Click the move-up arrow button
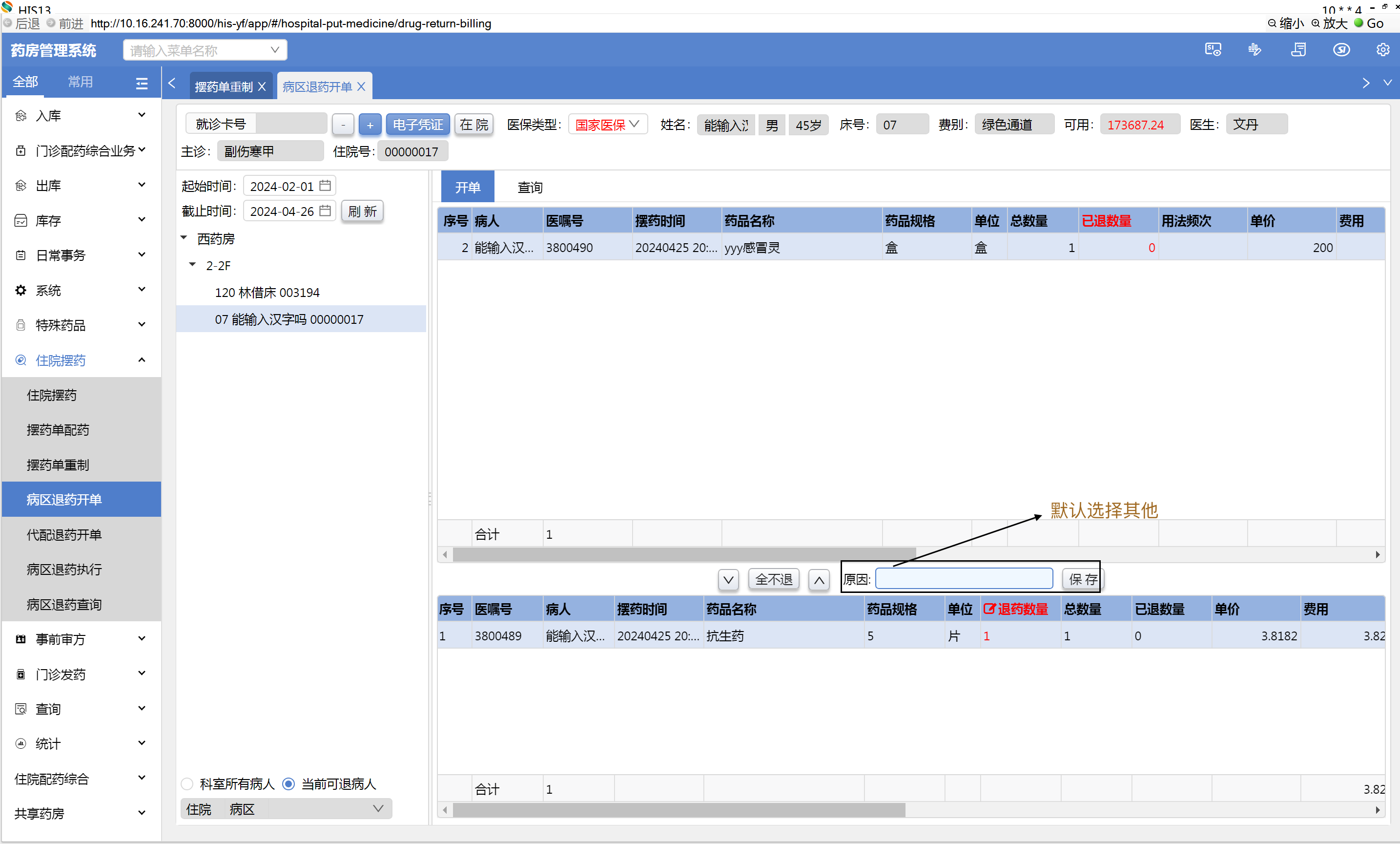 (x=818, y=580)
